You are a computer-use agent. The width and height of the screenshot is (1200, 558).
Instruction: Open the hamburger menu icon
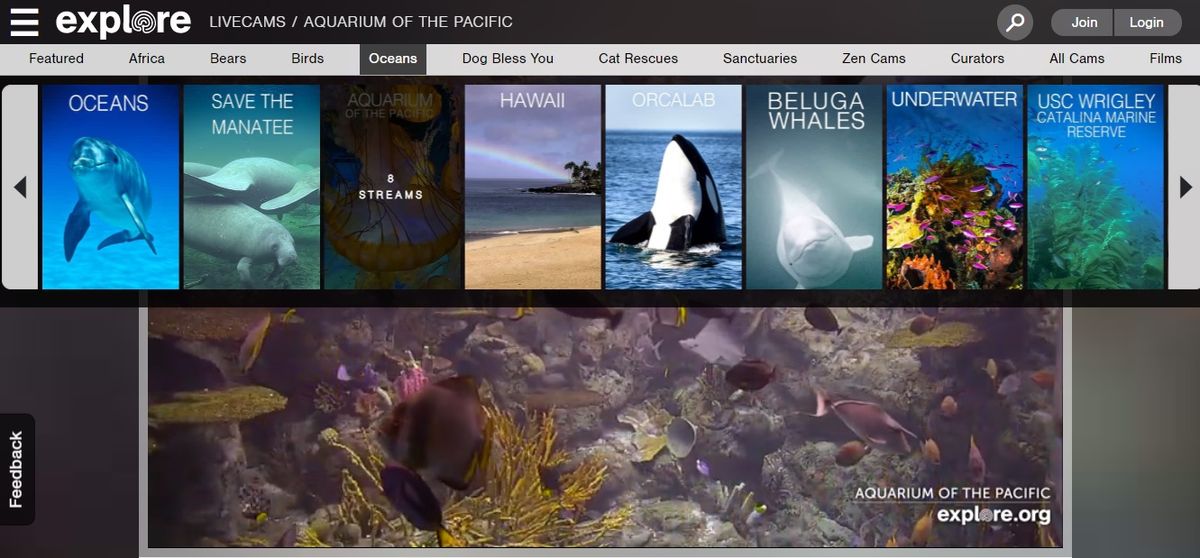tap(24, 22)
